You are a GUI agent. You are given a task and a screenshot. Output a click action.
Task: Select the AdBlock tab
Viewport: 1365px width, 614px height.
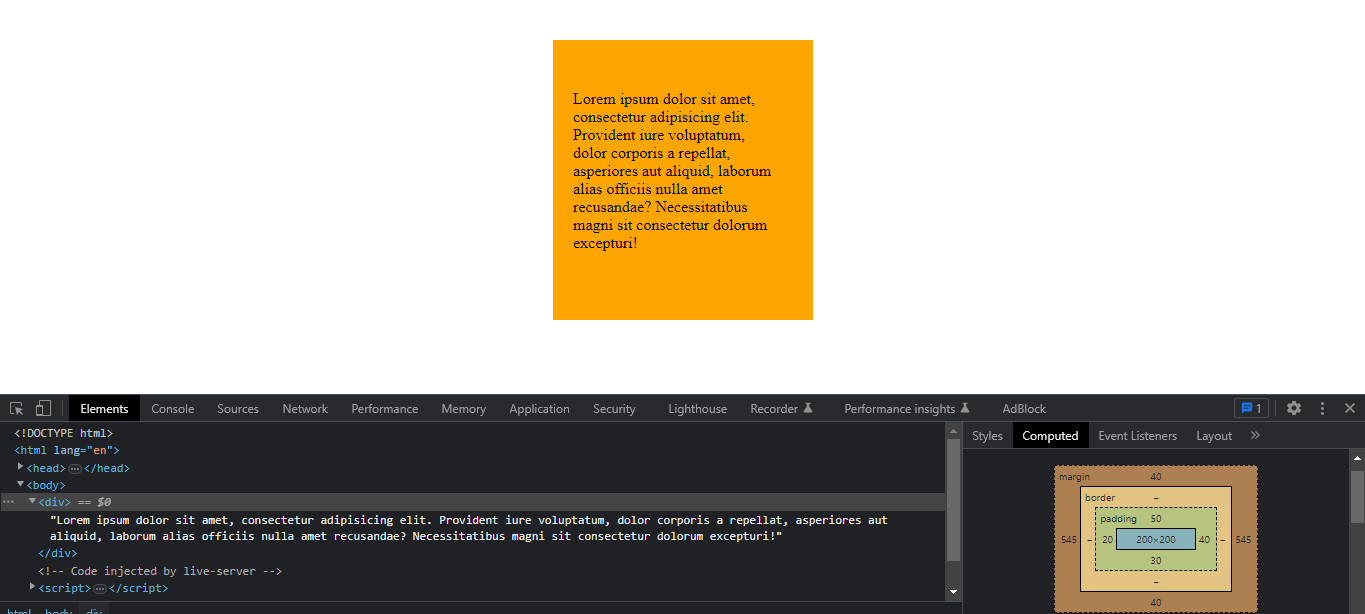click(x=1024, y=408)
